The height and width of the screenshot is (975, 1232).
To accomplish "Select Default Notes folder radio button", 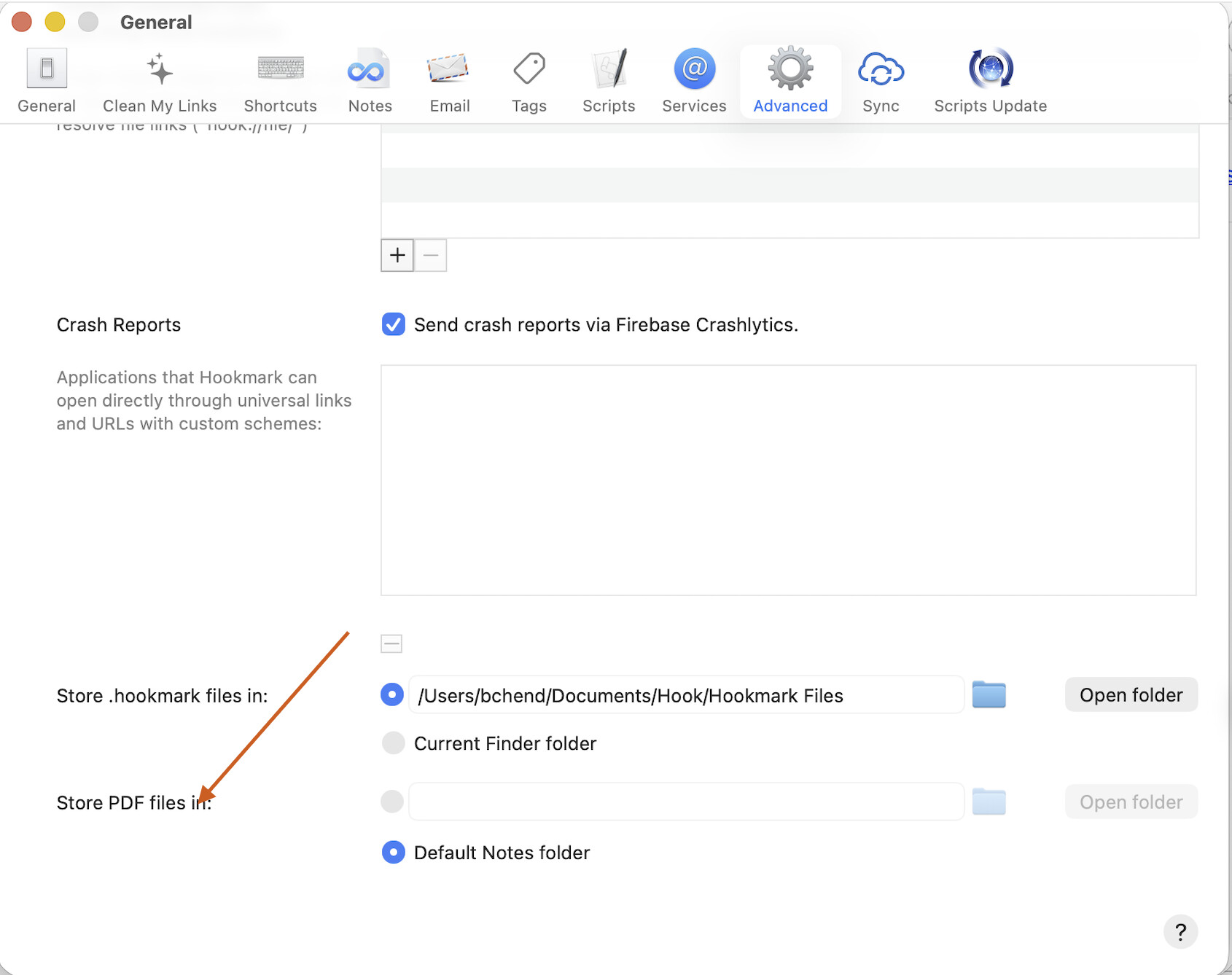I will [394, 852].
